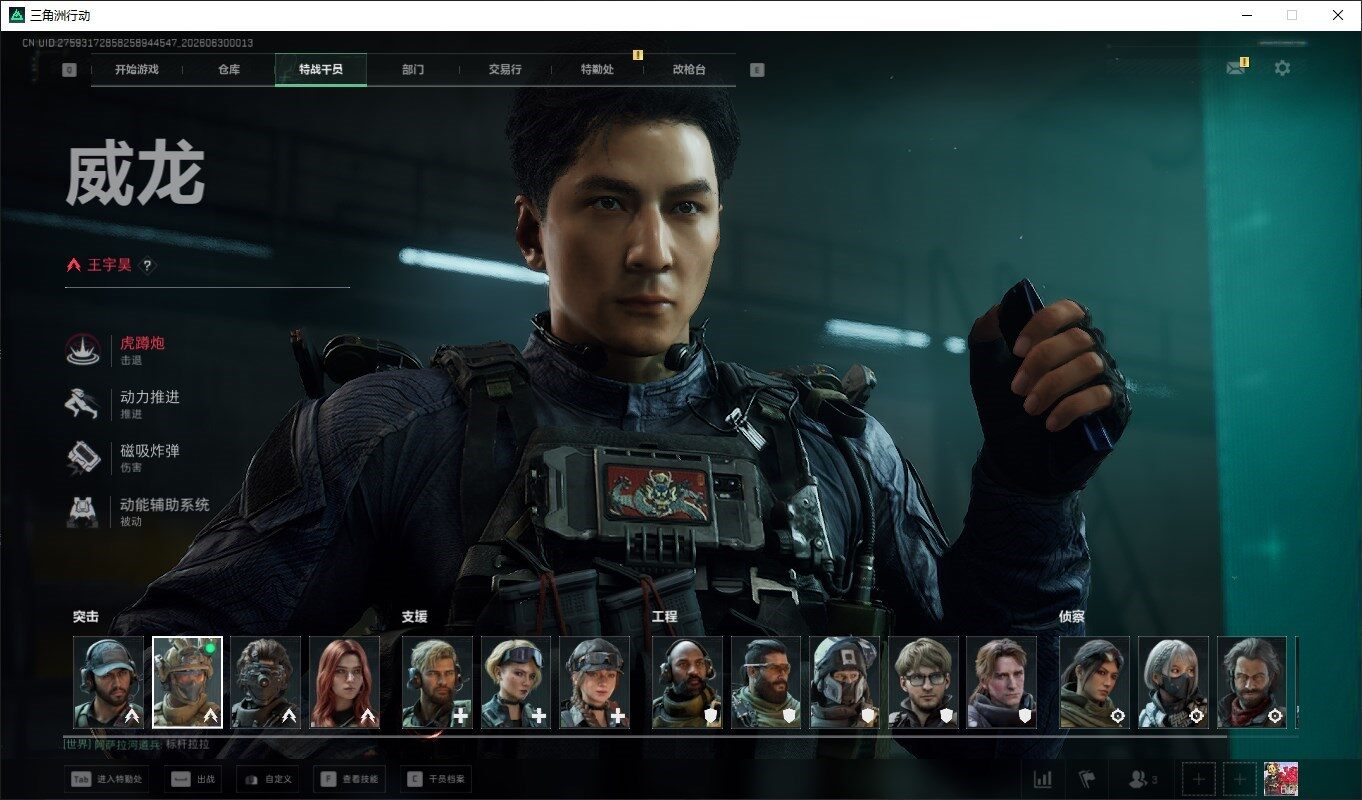
Task: Click the 查看技能 view skills button
Action: [x=350, y=779]
